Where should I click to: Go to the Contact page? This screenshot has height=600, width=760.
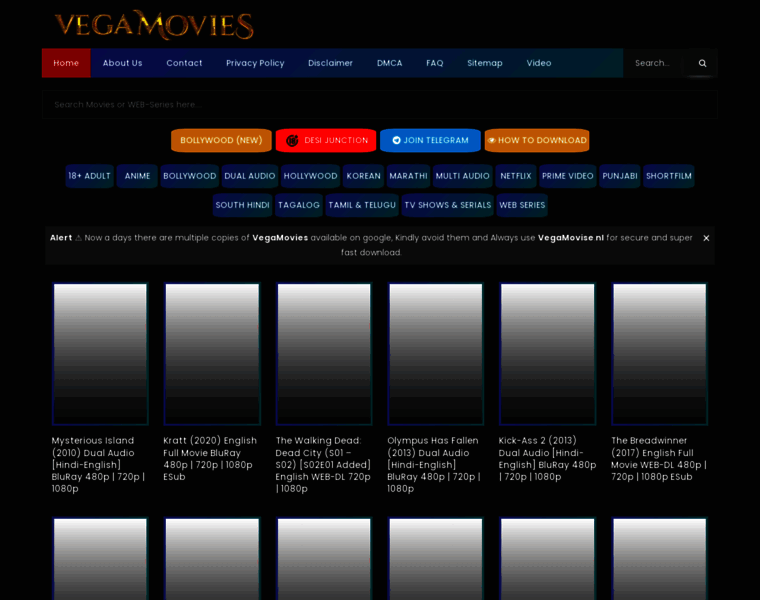184,63
